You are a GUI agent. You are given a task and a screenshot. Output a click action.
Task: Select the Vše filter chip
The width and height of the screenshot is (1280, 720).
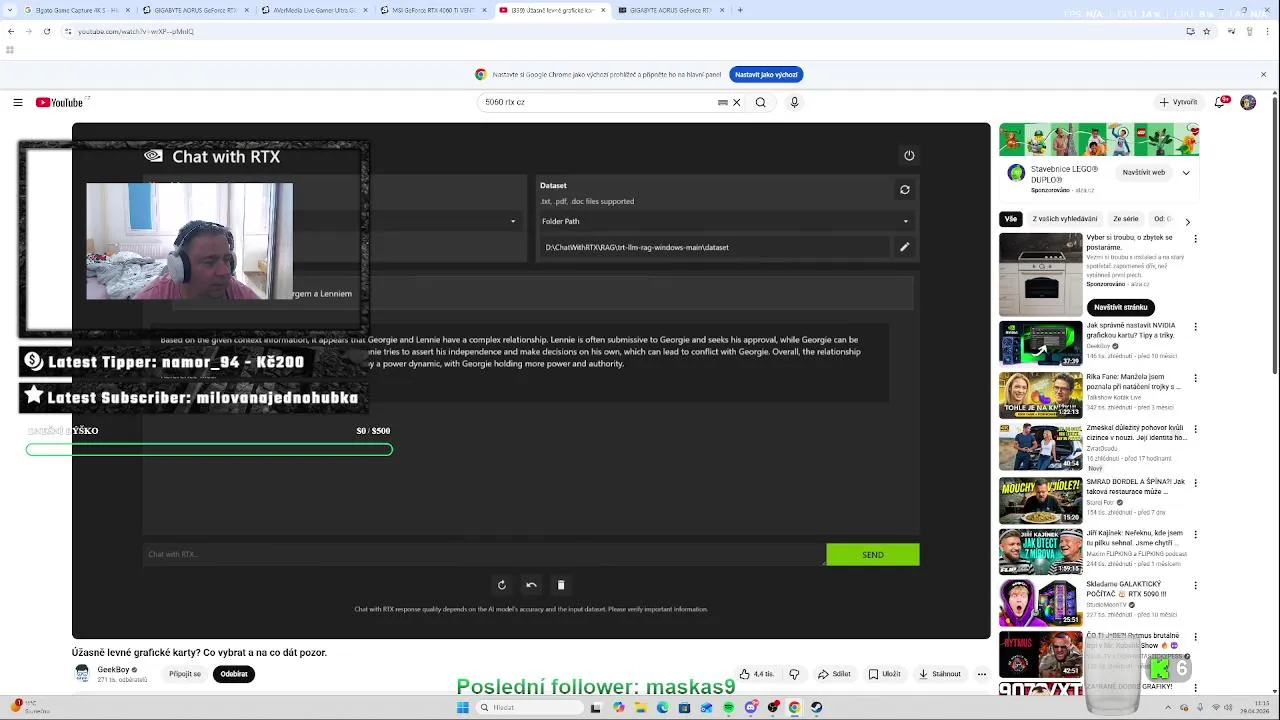(x=1011, y=219)
